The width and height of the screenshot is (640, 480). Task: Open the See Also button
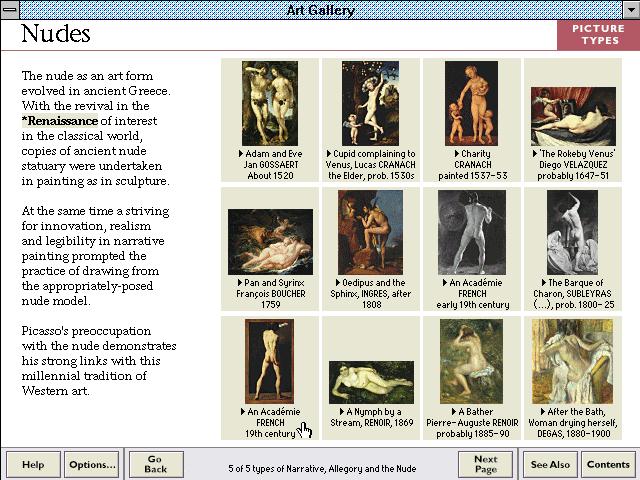click(x=550, y=464)
